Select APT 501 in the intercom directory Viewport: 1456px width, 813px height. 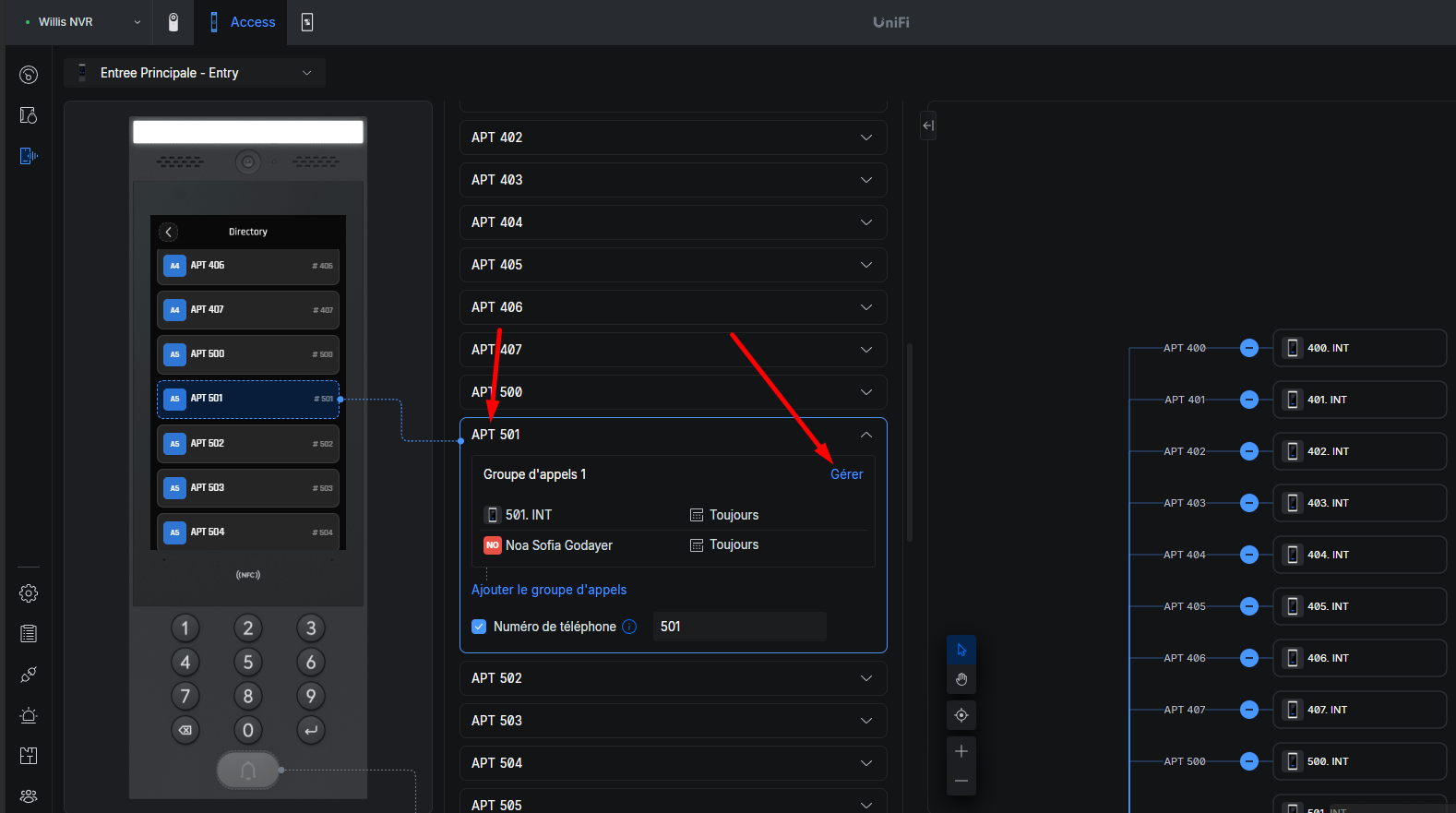[x=248, y=399]
